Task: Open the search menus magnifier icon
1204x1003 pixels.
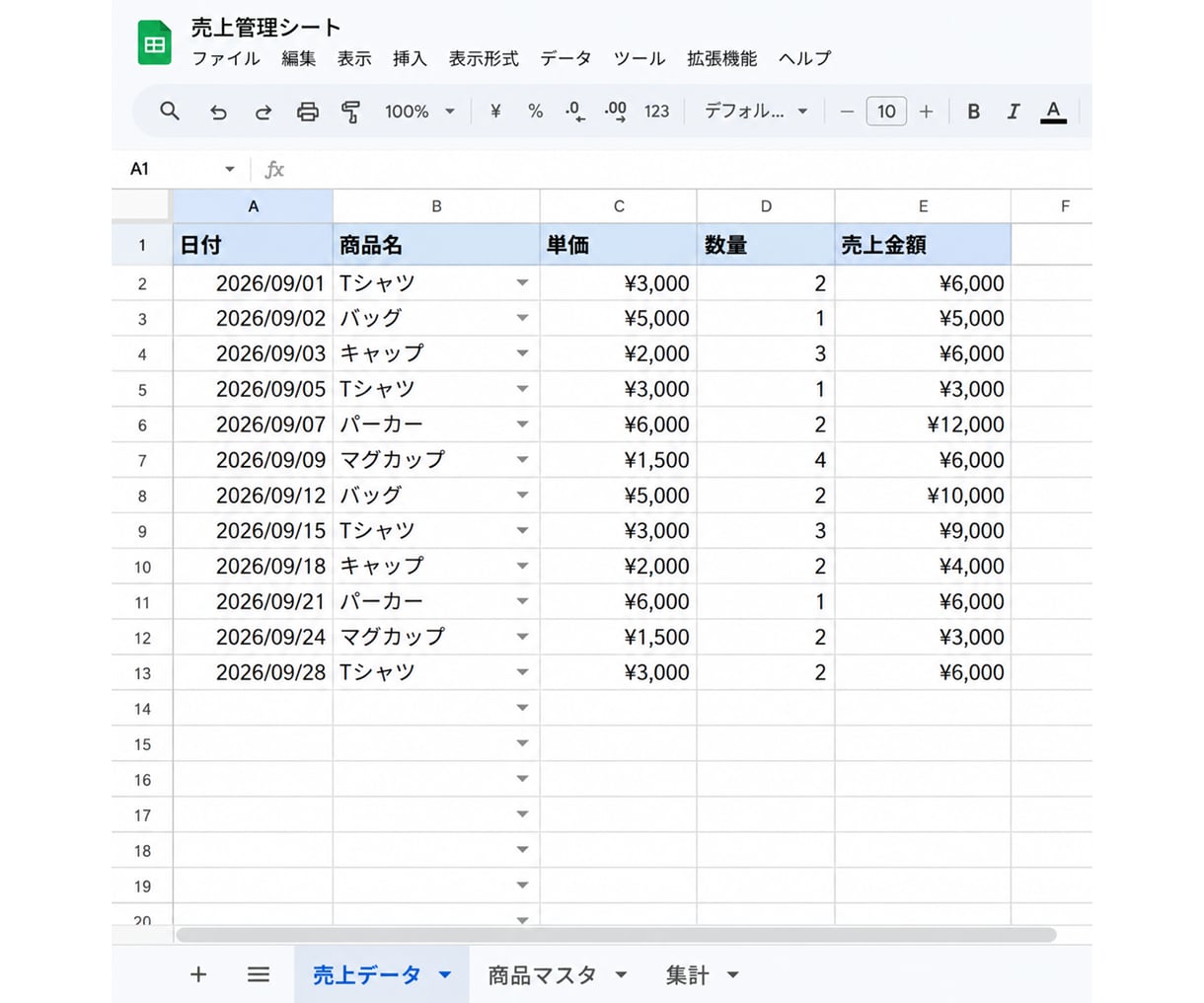Action: point(170,112)
